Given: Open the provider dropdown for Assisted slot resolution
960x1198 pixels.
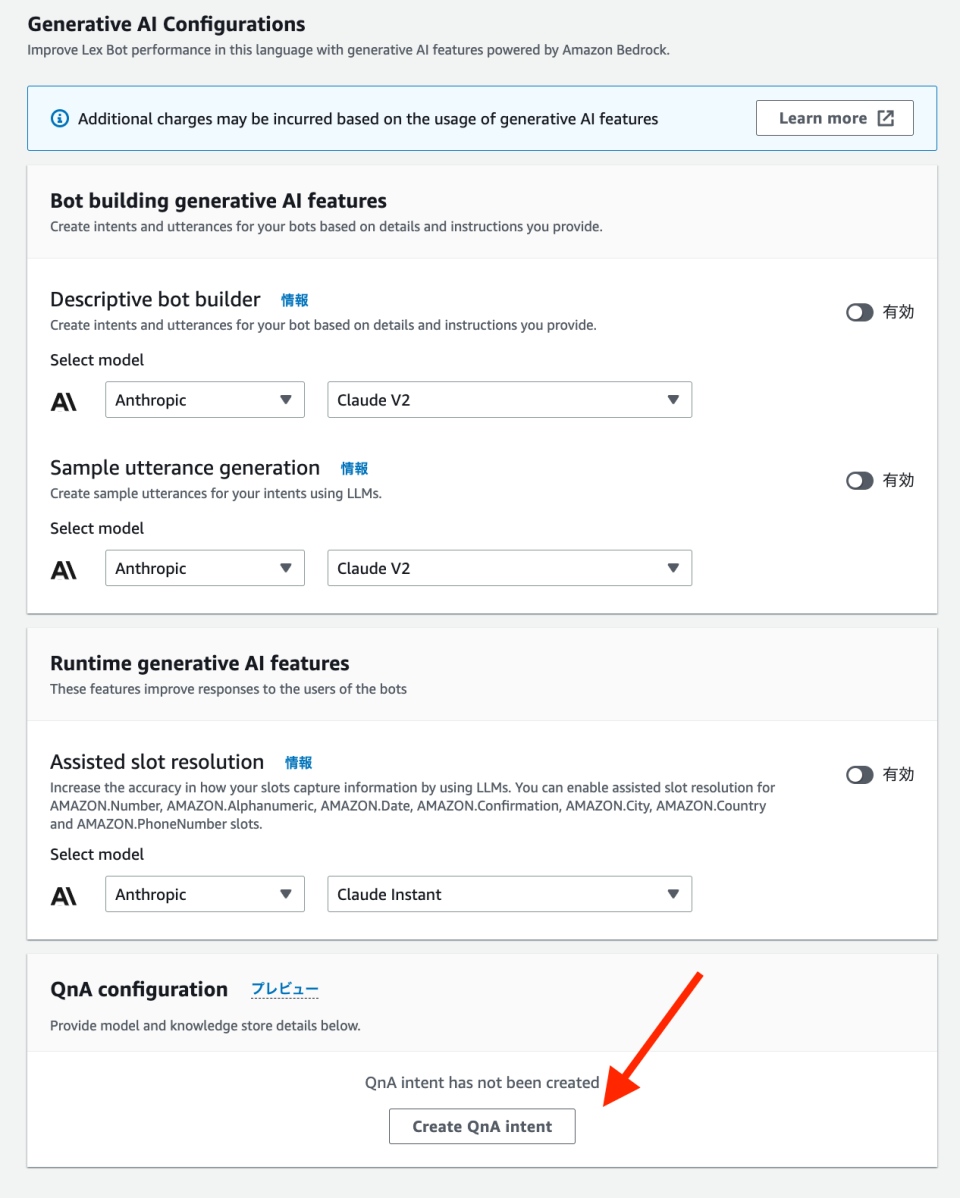Looking at the screenshot, I should (204, 893).
